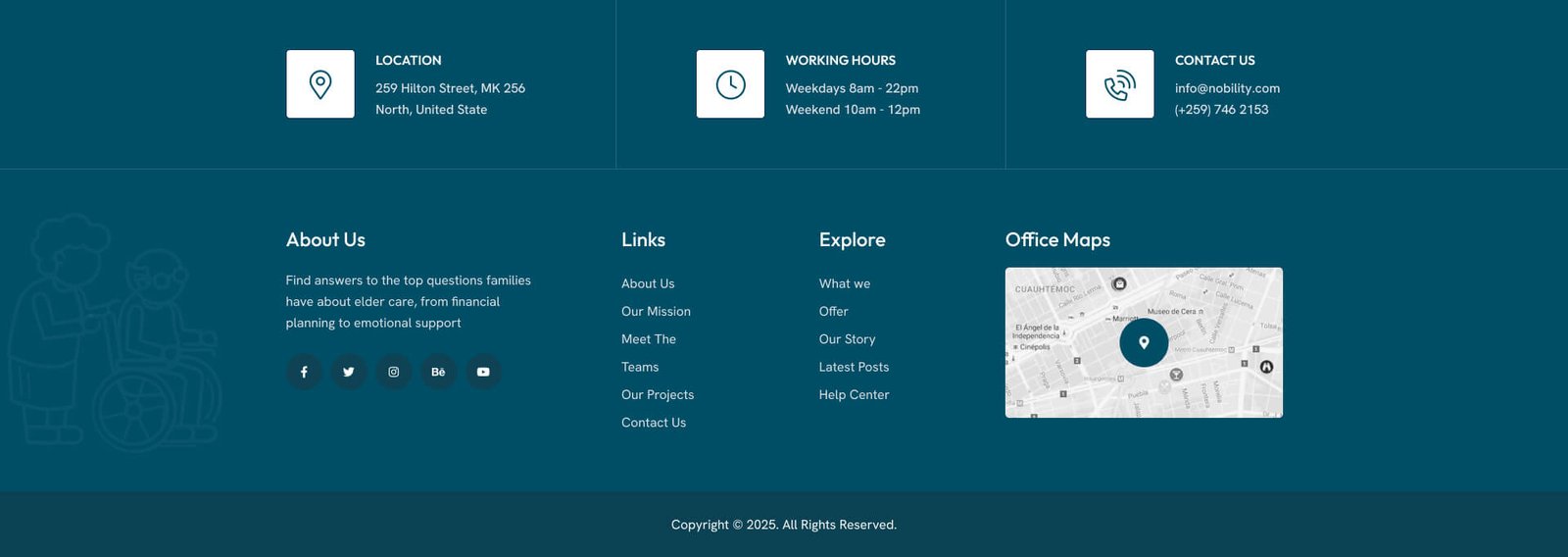Click the WORKING HOURS heading
Image resolution: width=1568 pixels, height=557 pixels.
point(841,61)
